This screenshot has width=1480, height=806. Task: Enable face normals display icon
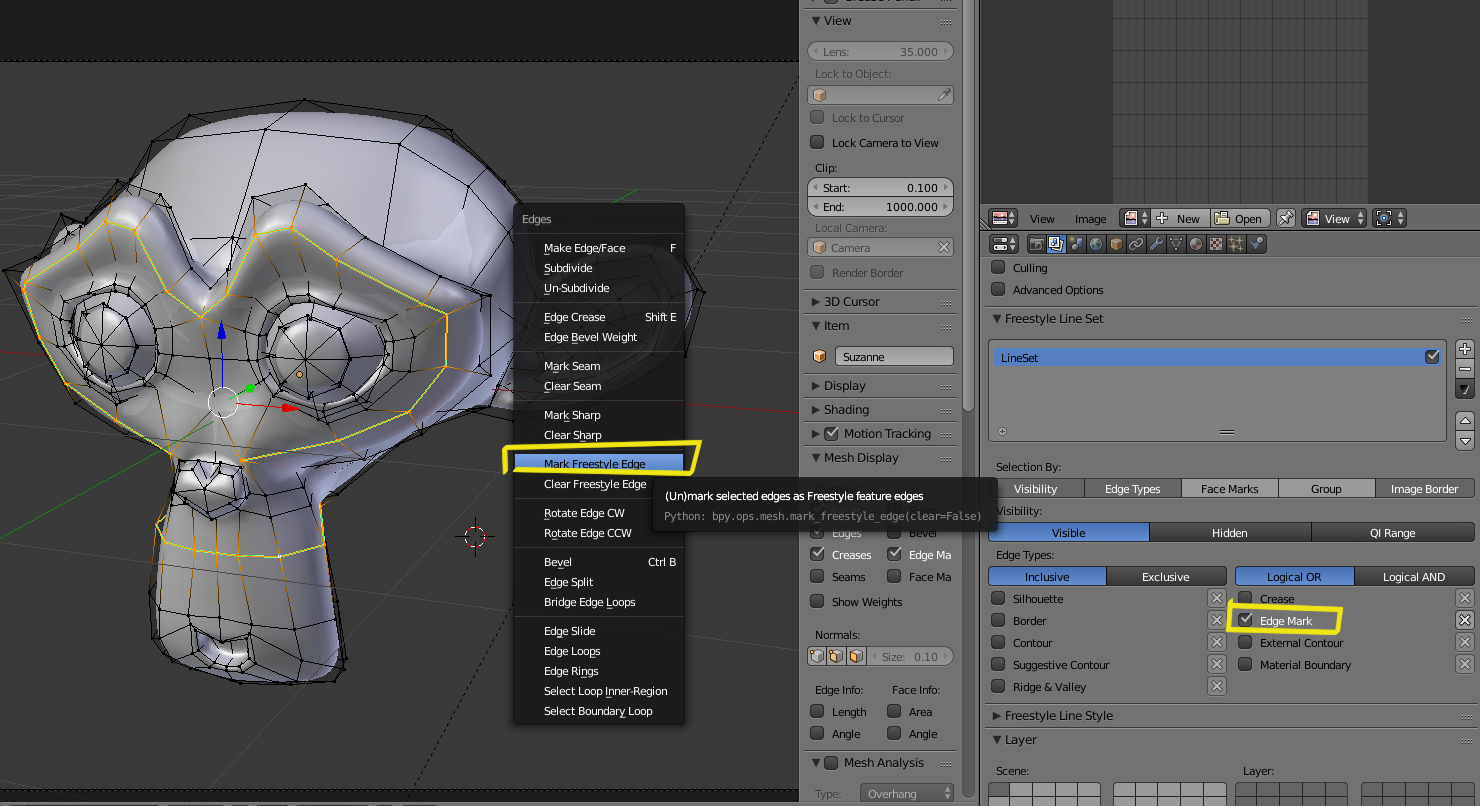coord(856,657)
